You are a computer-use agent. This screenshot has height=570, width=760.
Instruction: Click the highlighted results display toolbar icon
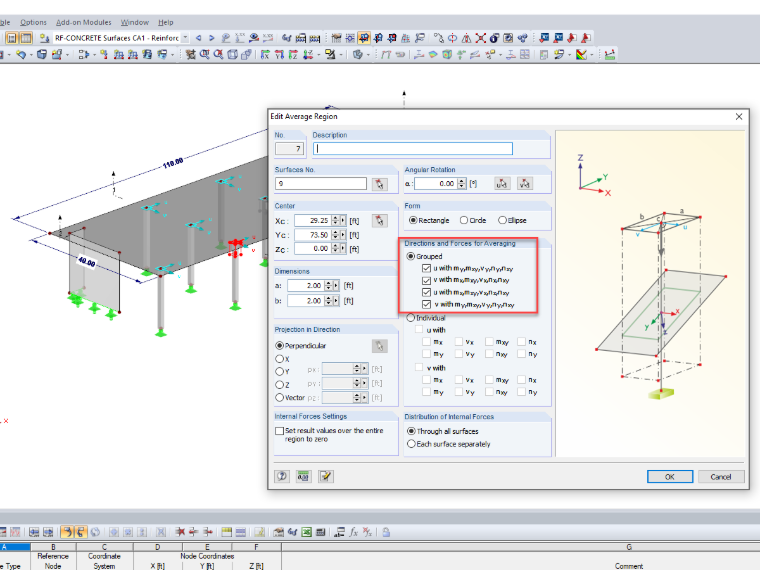pos(364,38)
